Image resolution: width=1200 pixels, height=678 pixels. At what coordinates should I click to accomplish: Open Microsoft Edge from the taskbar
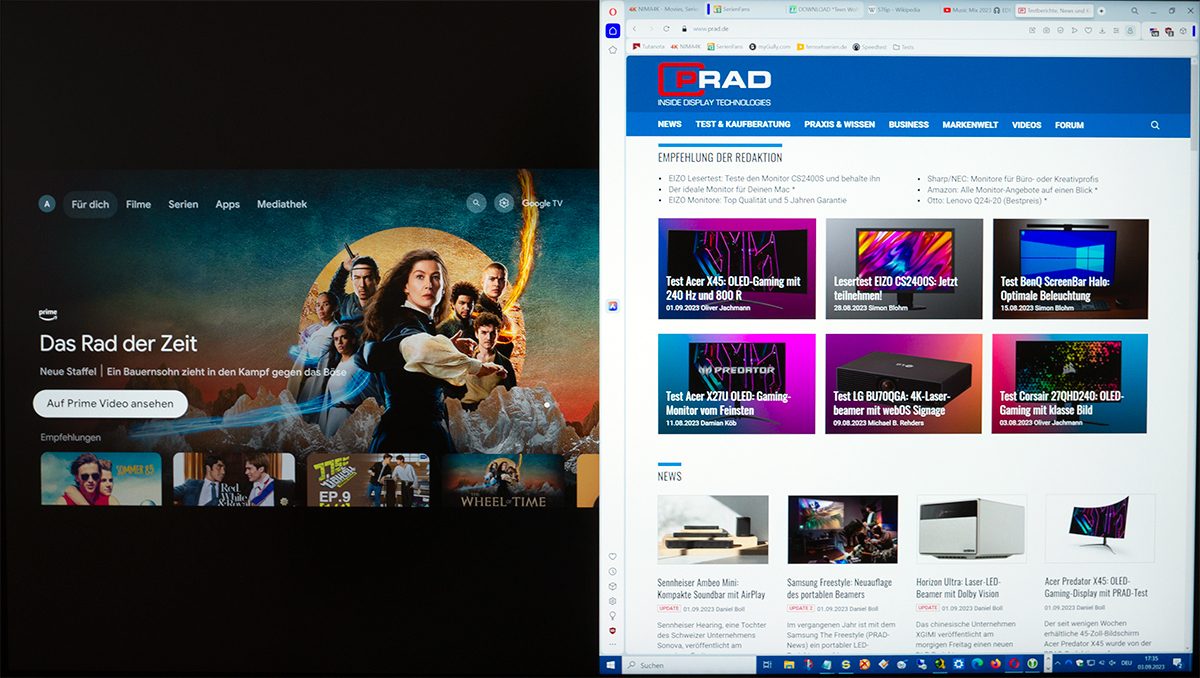point(977,664)
